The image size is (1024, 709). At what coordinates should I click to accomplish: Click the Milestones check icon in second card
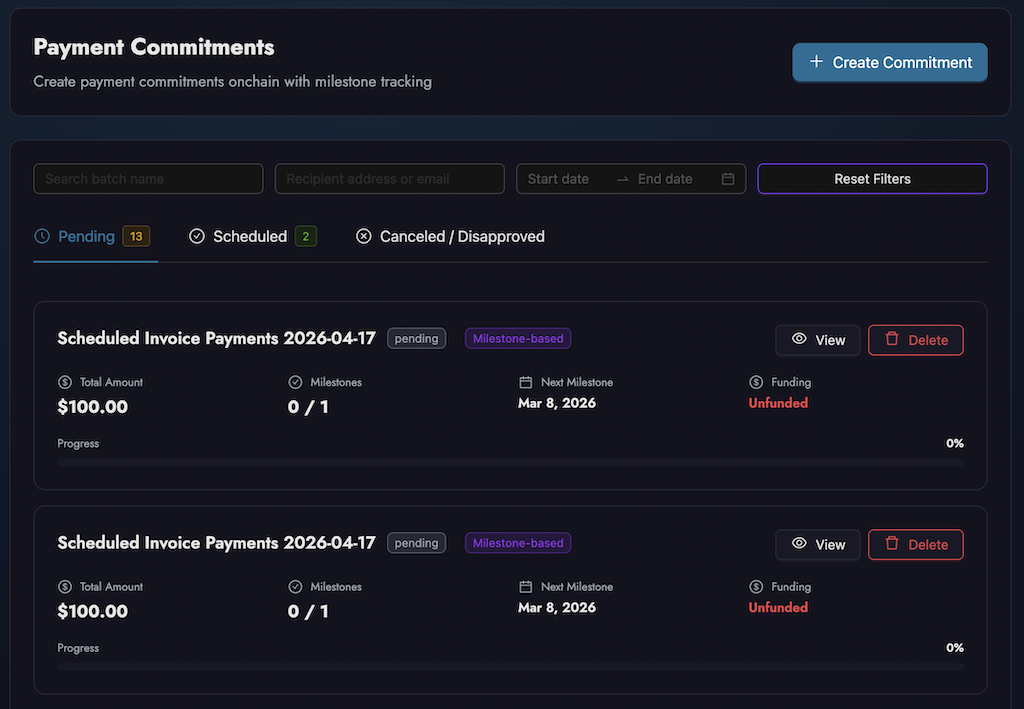tap(295, 586)
